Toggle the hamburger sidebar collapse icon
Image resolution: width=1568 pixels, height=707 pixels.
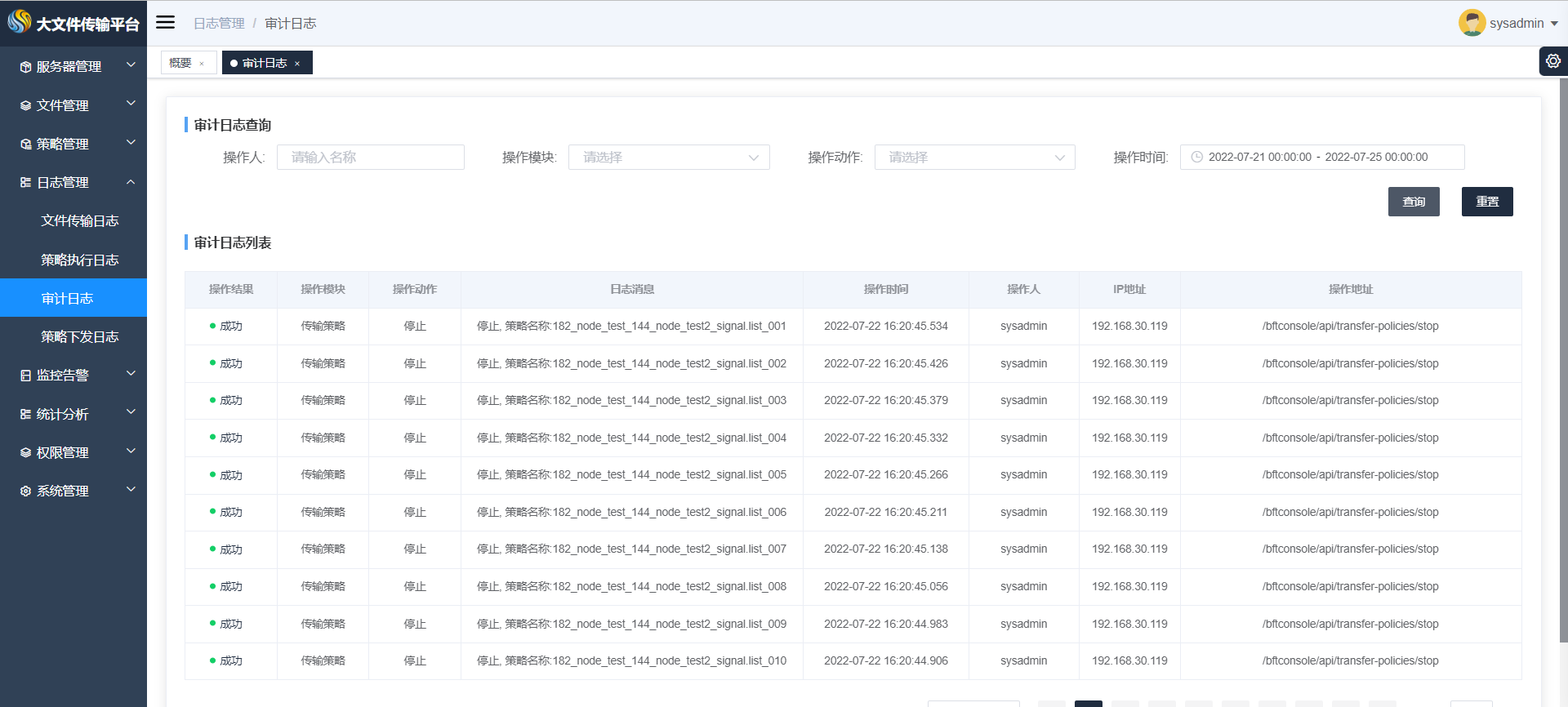click(x=166, y=23)
